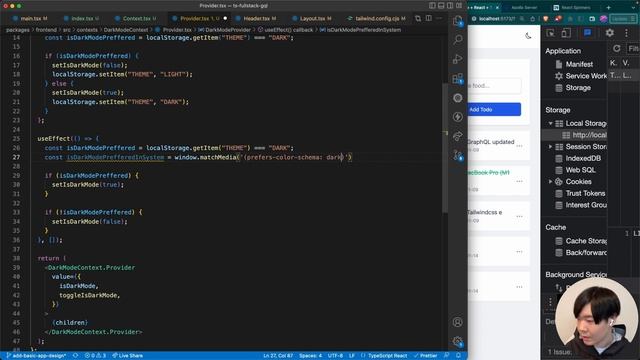Click the DevTools console messages icon
Viewport: 640px width, 360px height.
pyautogui.click(x=587, y=33)
